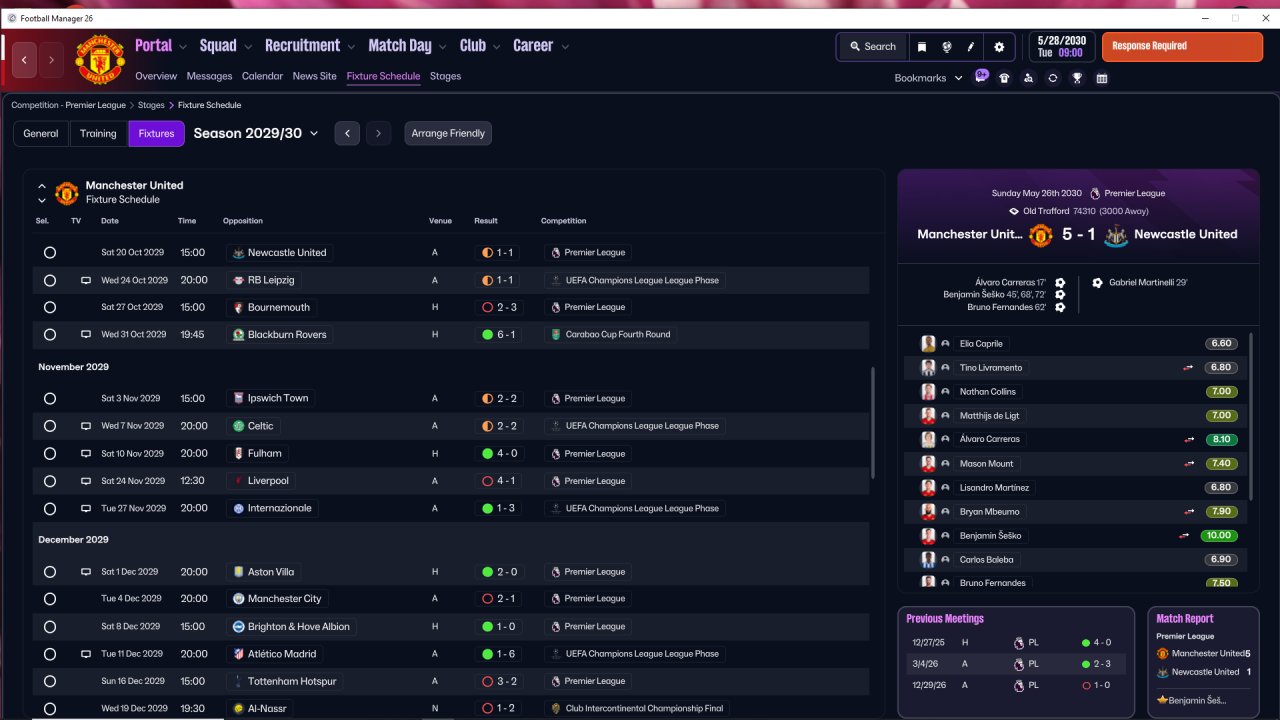The image size is (1280, 720).
Task: Click the fixture list vertical scrollbar
Action: 873,422
